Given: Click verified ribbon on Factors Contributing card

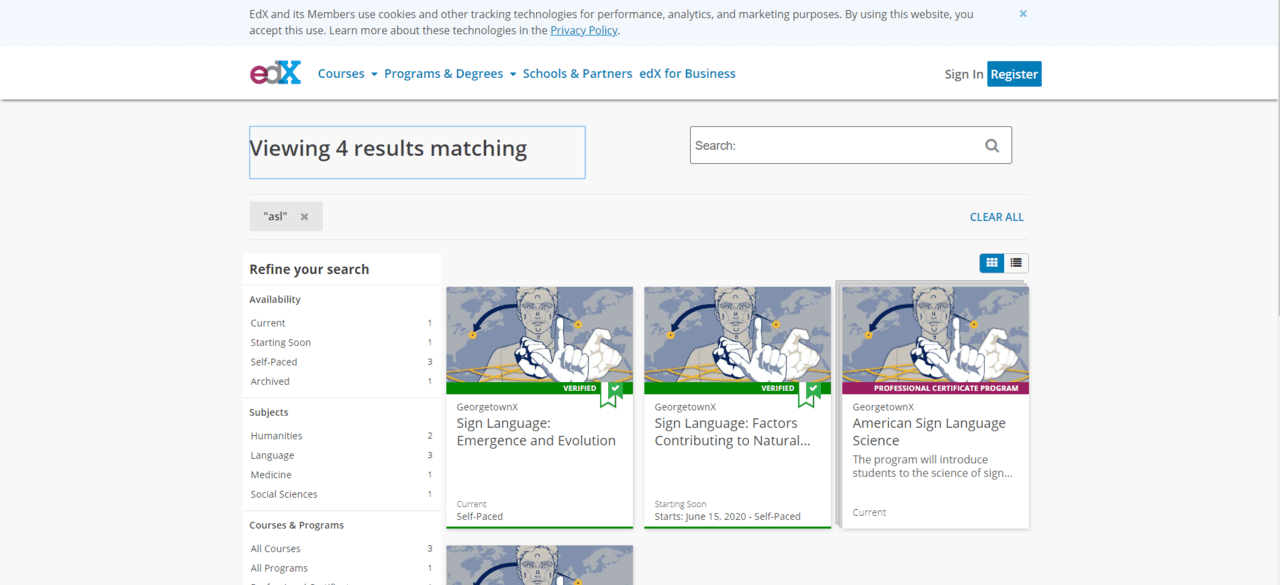Looking at the screenshot, I should click(809, 394).
